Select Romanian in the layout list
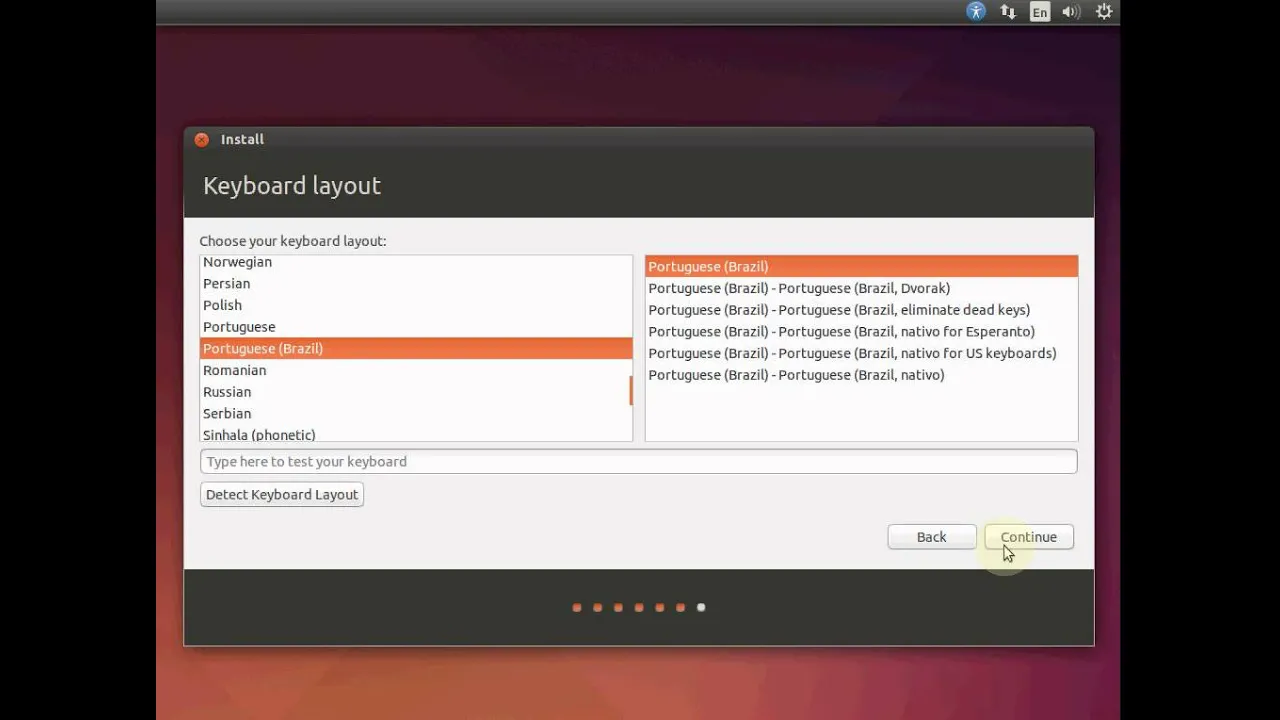Image resolution: width=1280 pixels, height=720 pixels. [416, 370]
